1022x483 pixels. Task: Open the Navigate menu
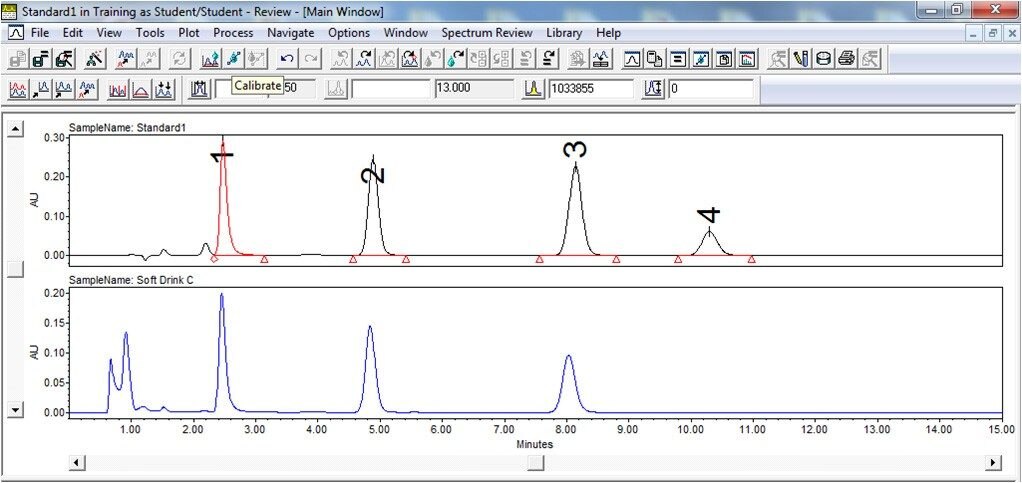(291, 33)
